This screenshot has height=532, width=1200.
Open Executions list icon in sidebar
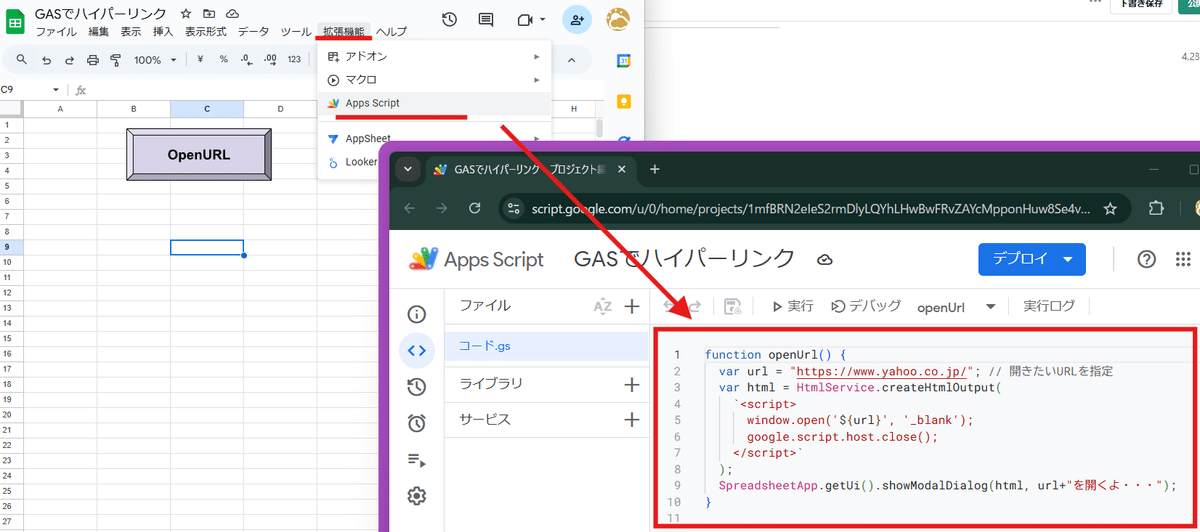pos(417,460)
